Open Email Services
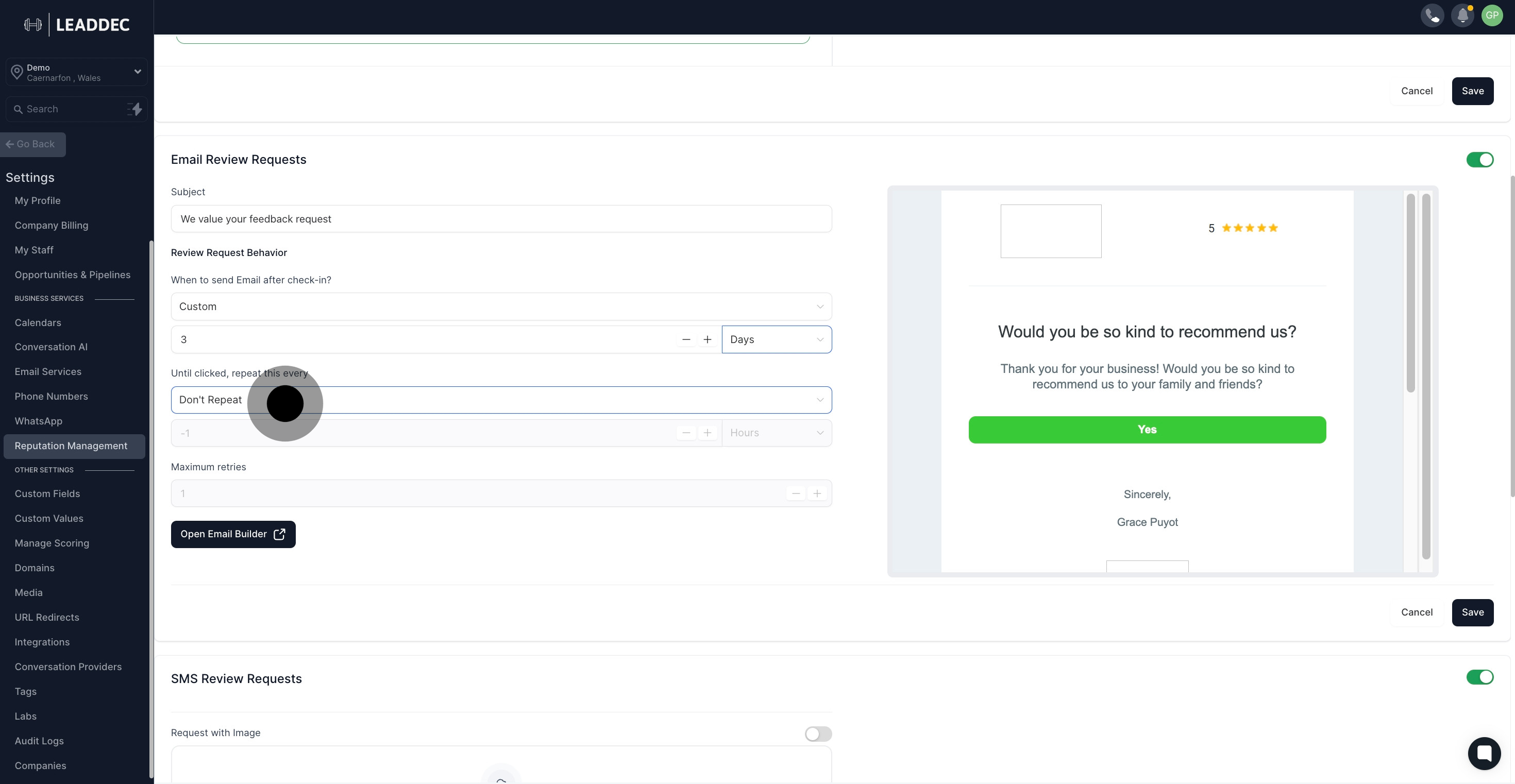Screen dimensions: 1515x784 pyautogui.click(x=48, y=372)
